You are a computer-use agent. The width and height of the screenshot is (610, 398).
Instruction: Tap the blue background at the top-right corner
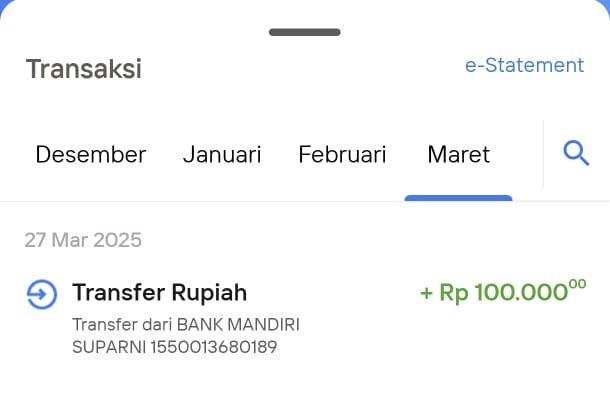605,5
